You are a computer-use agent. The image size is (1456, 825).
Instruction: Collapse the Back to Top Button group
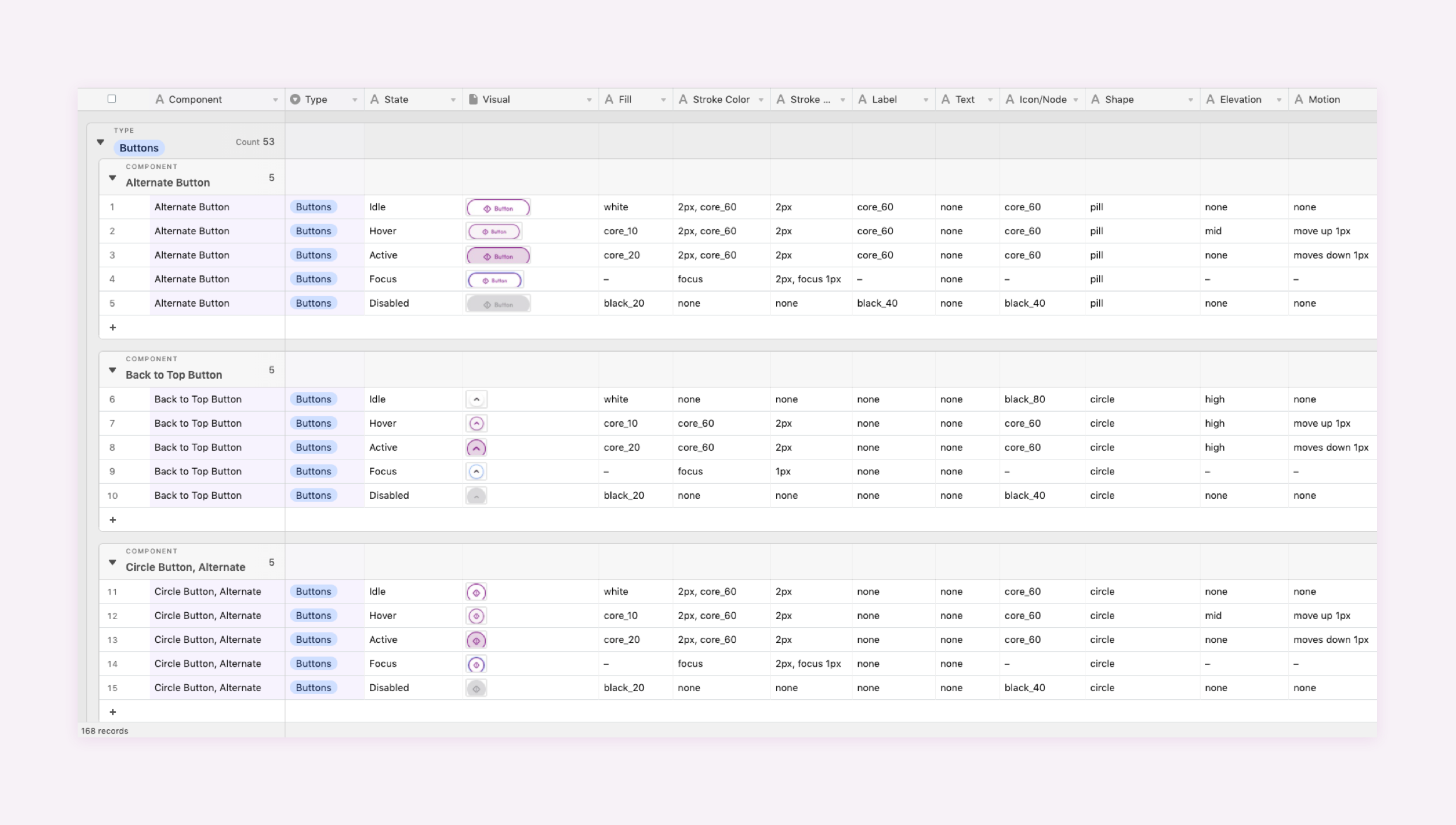point(112,369)
